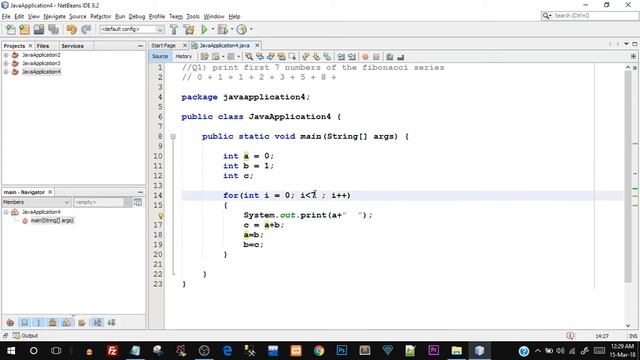Click the Navigator empty filter field
This screenshot has height=360, width=640.
click(98, 202)
